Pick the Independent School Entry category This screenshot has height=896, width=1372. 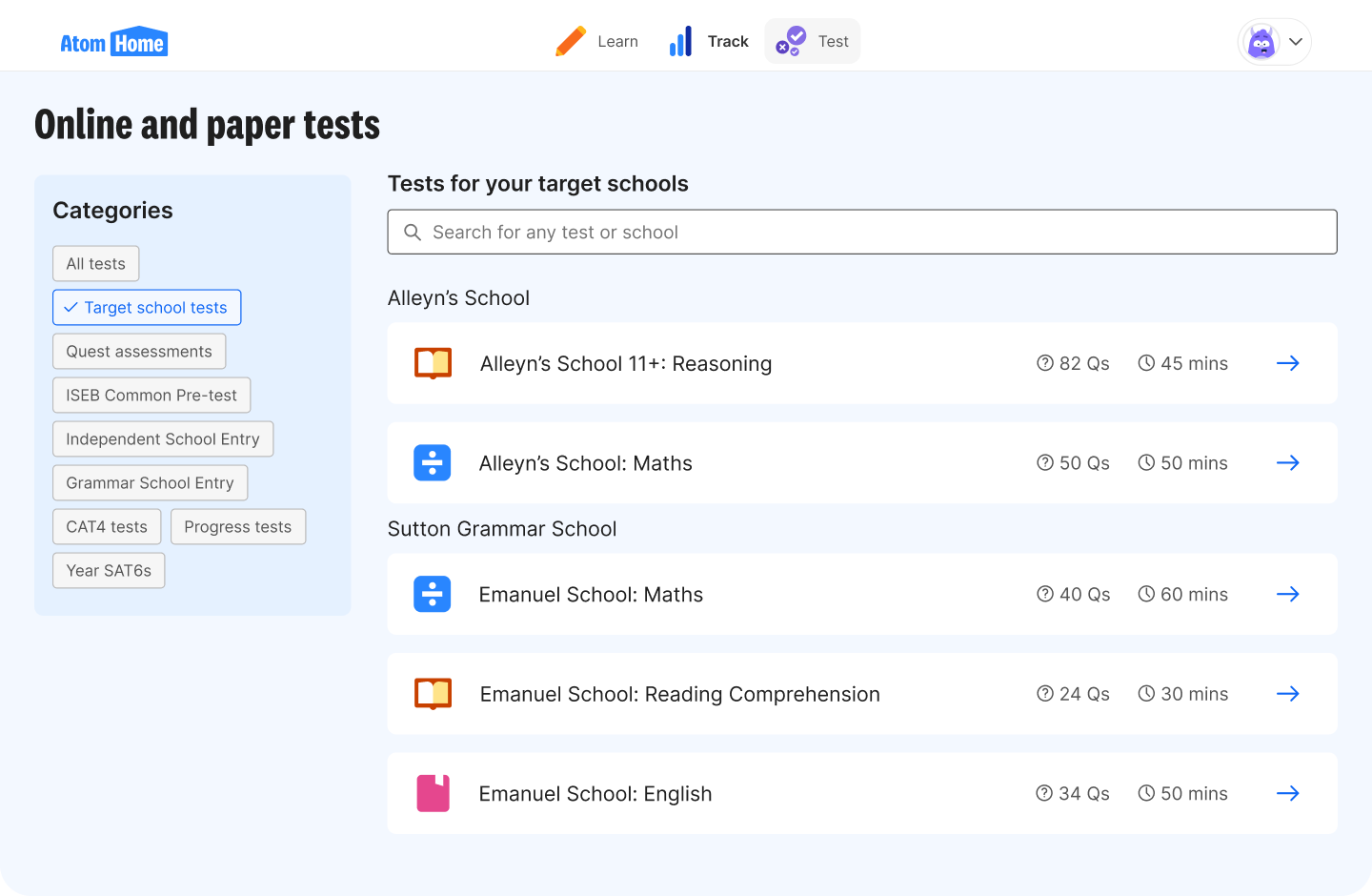[x=163, y=439]
